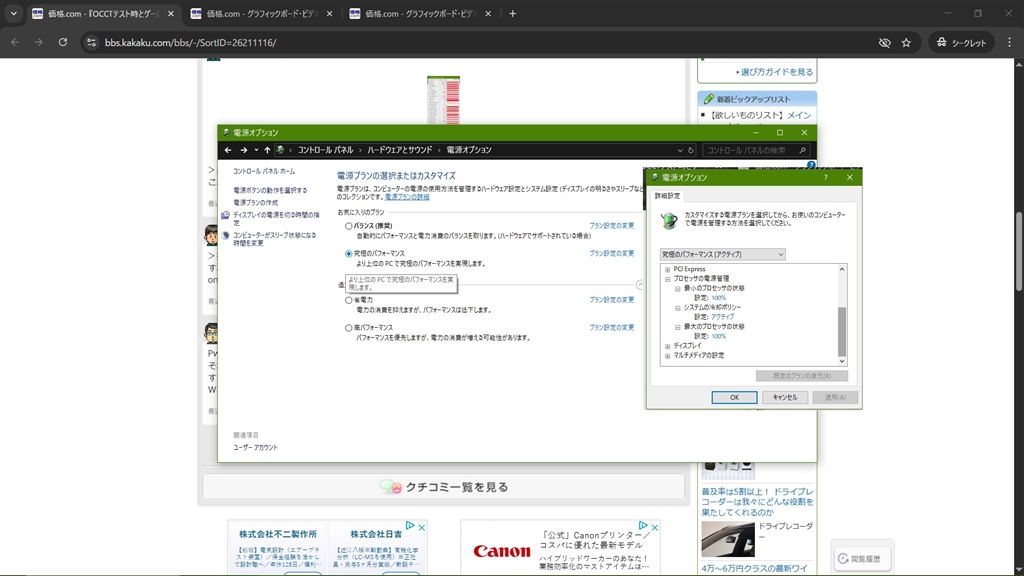Collapse the 最大のプロセッサの状態 node

[677, 327]
